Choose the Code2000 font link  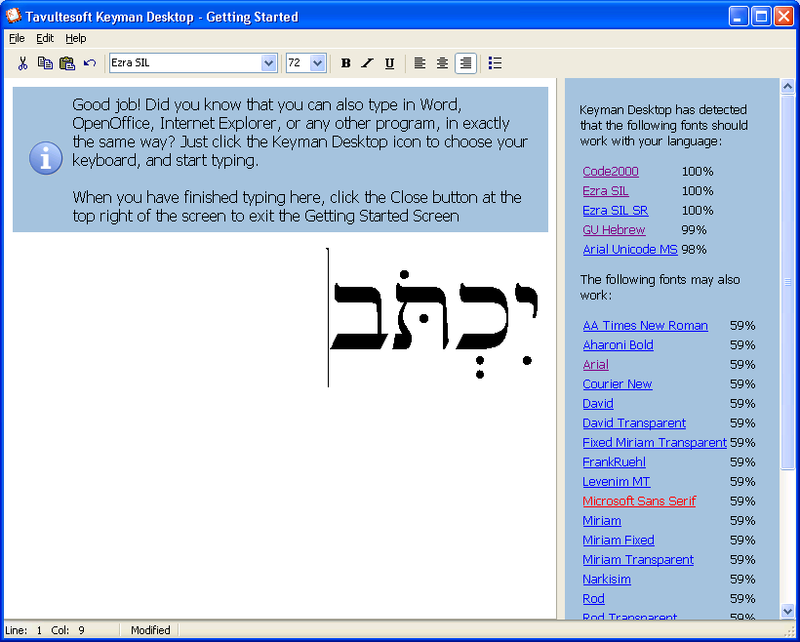(x=611, y=171)
